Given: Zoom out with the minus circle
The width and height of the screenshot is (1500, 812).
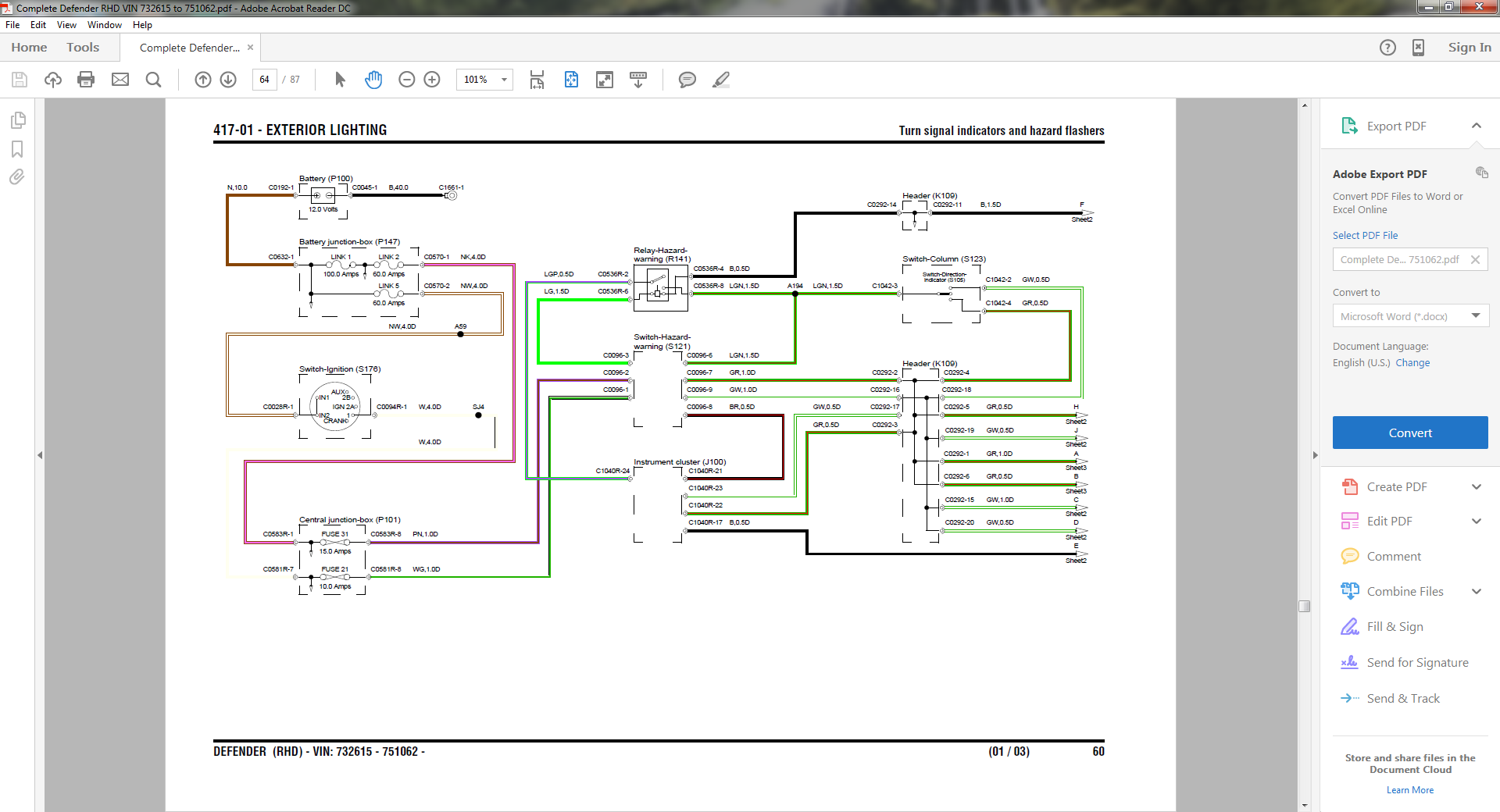Looking at the screenshot, I should tap(406, 80).
